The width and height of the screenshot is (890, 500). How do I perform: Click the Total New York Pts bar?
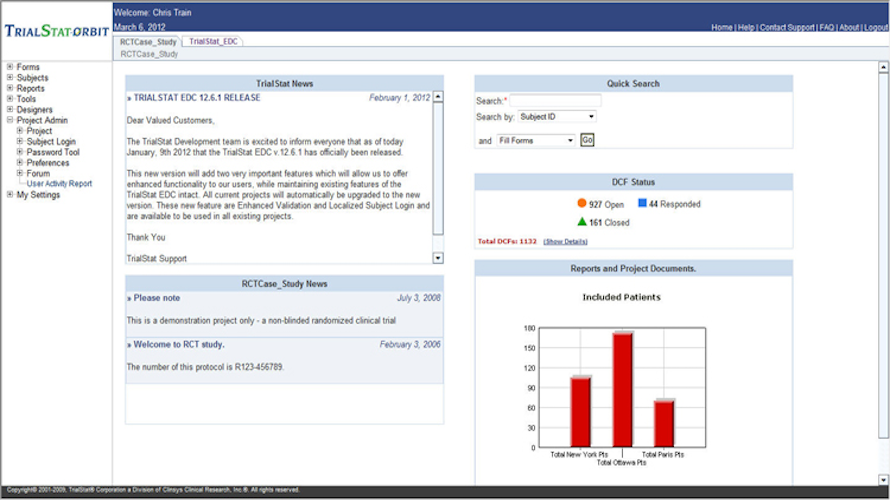(581, 411)
